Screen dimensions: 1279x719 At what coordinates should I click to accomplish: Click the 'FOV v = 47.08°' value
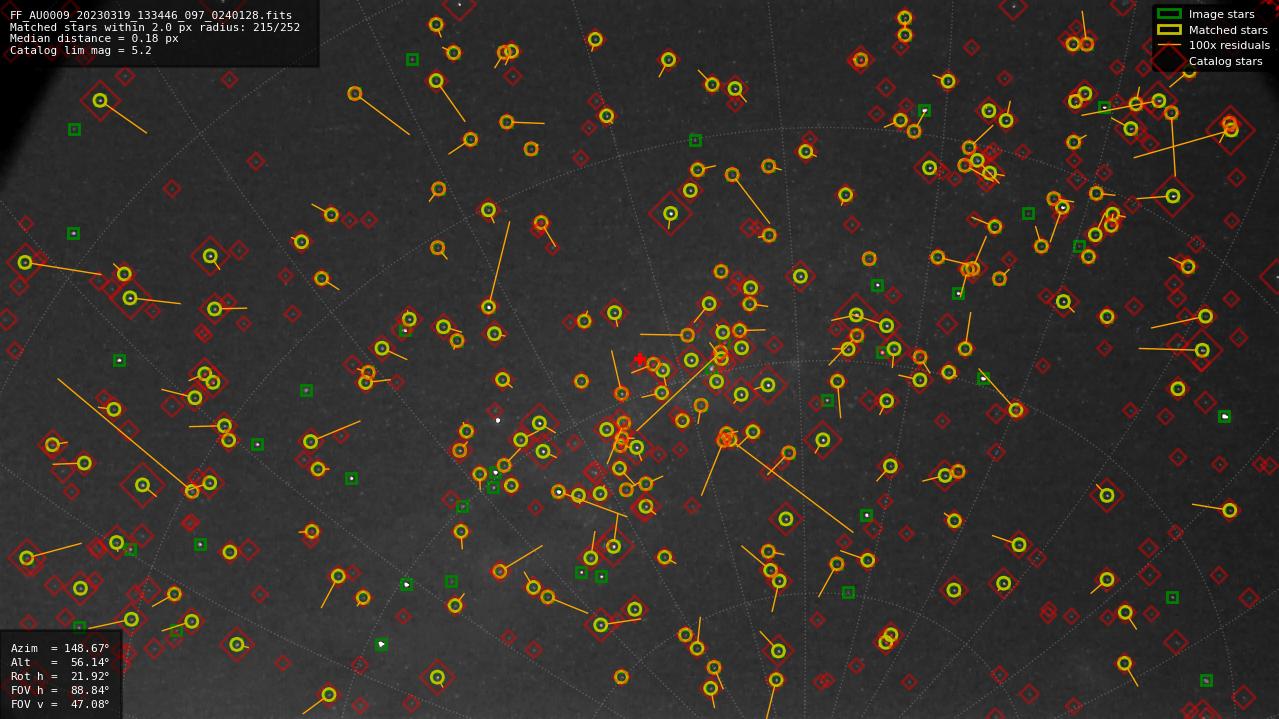tap(60, 704)
